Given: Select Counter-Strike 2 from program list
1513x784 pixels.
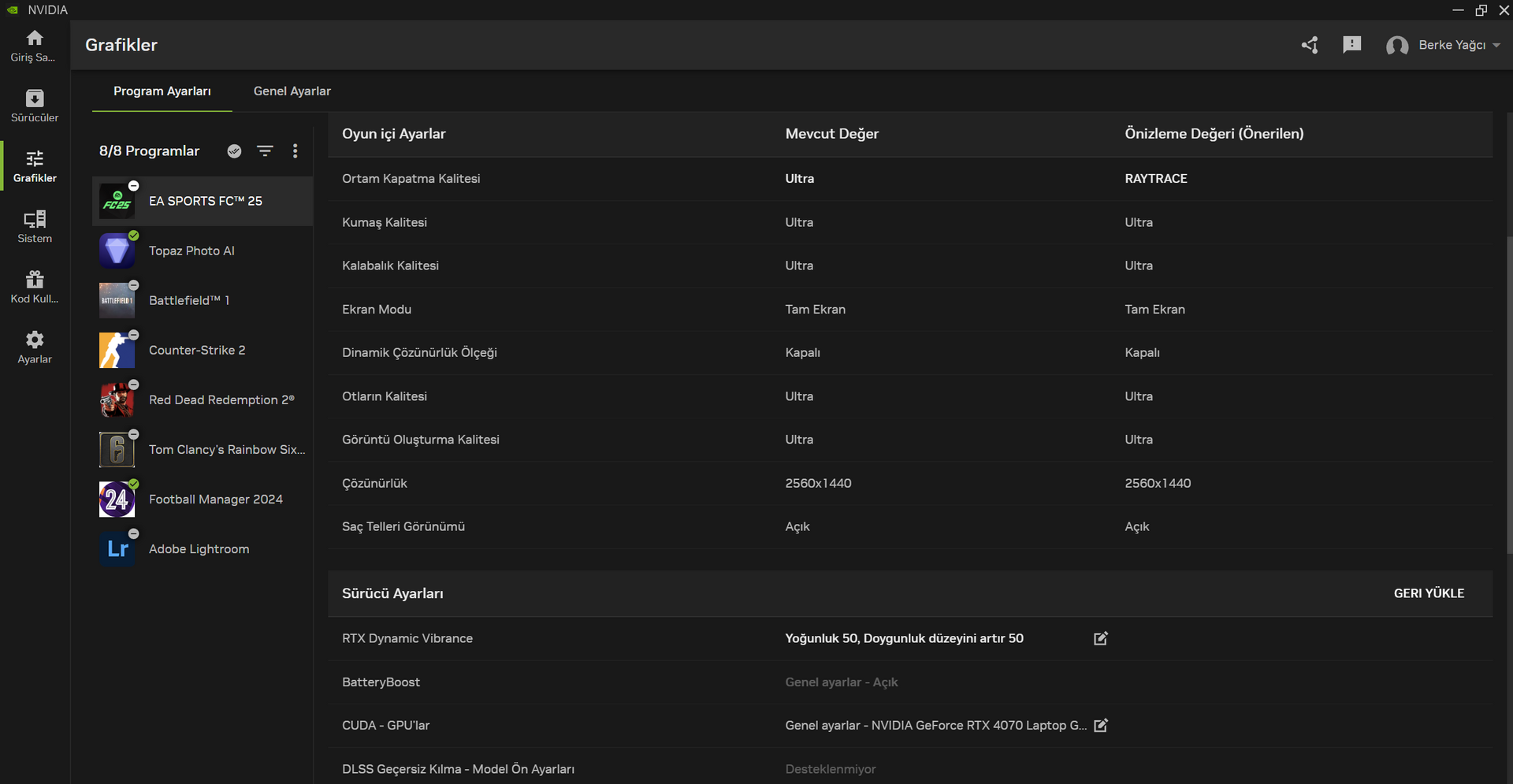Looking at the screenshot, I should click(197, 351).
